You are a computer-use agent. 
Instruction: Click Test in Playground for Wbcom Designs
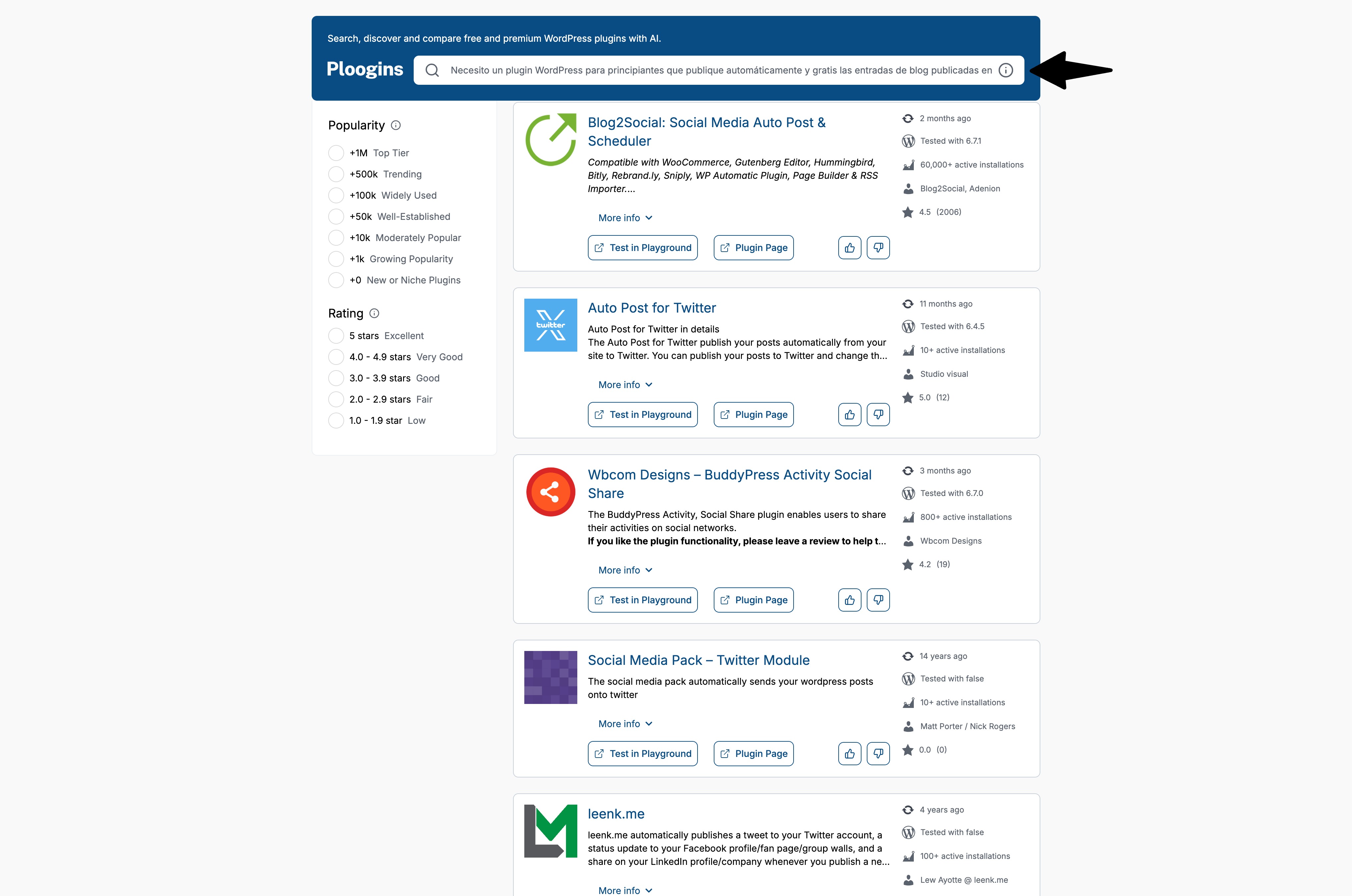(642, 600)
